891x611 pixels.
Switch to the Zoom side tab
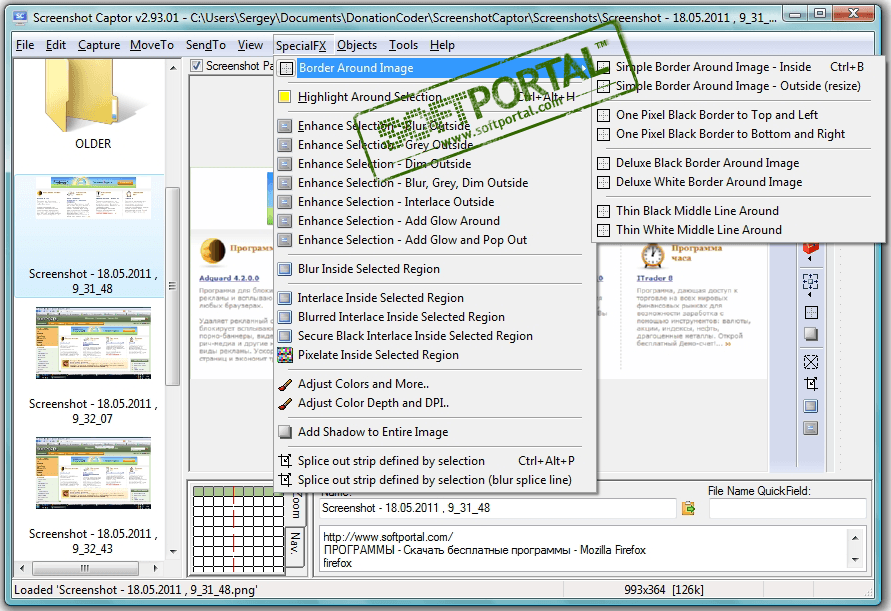(x=296, y=505)
